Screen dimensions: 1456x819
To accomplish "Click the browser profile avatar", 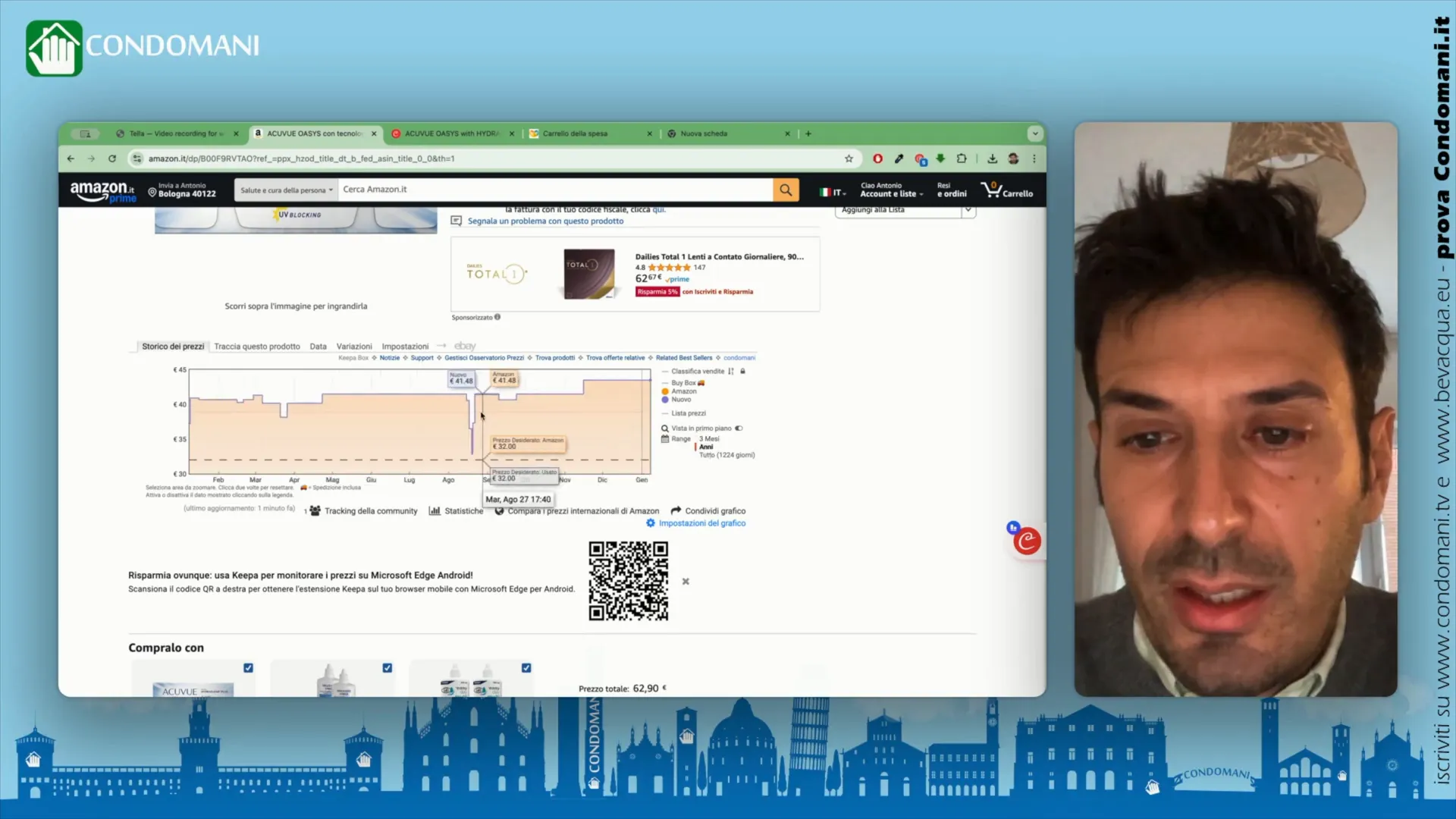I will pos(1013,158).
